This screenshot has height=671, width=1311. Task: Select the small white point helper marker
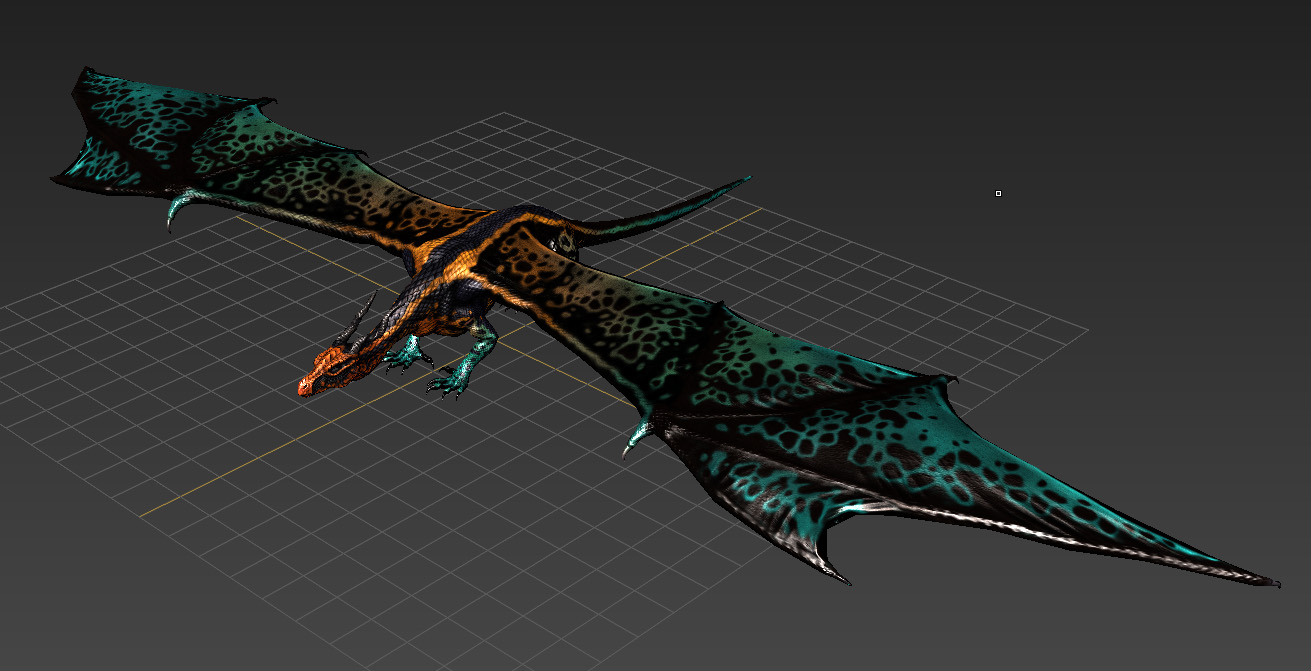pyautogui.click(x=997, y=192)
